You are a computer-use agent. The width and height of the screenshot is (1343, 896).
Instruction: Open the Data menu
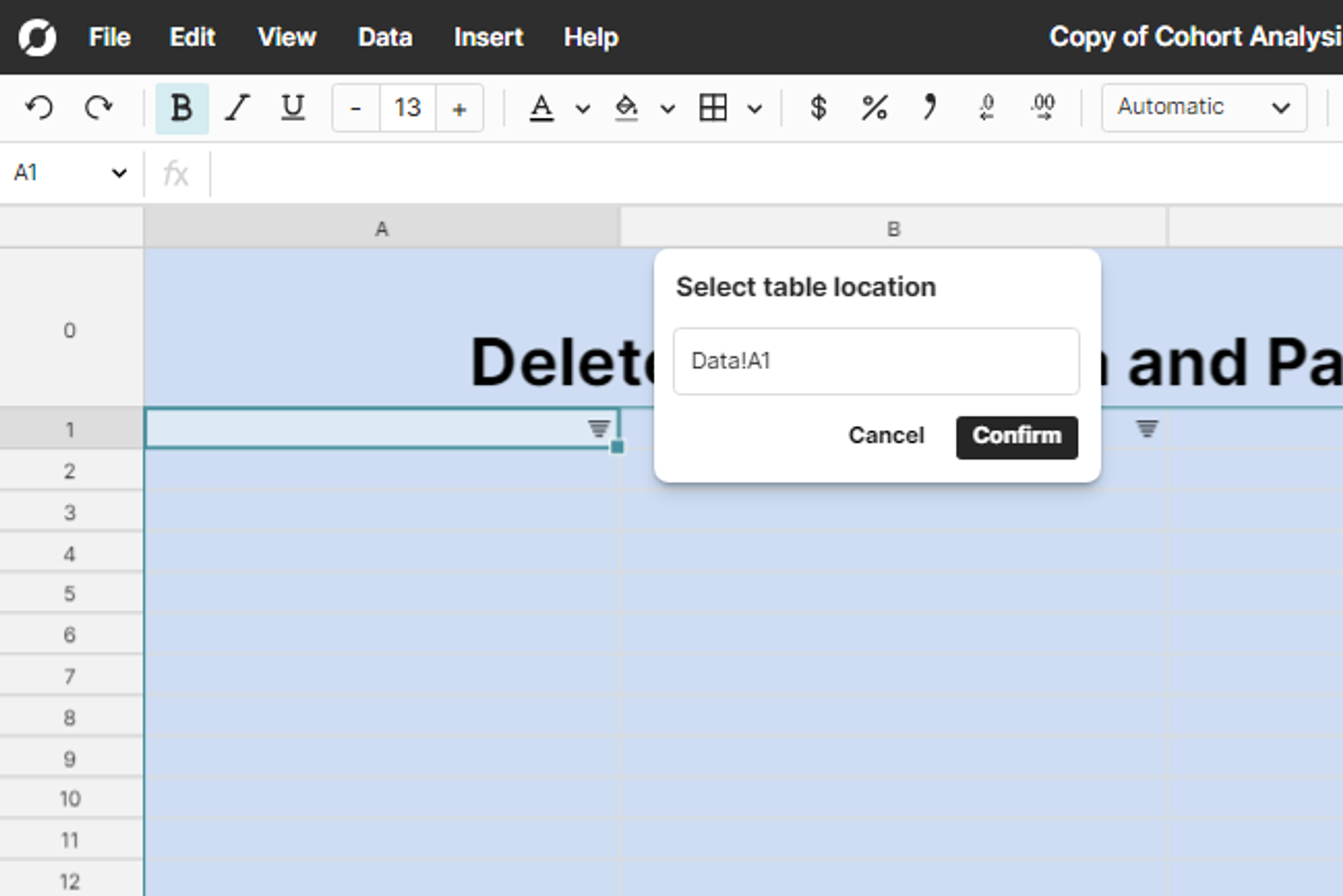385,38
